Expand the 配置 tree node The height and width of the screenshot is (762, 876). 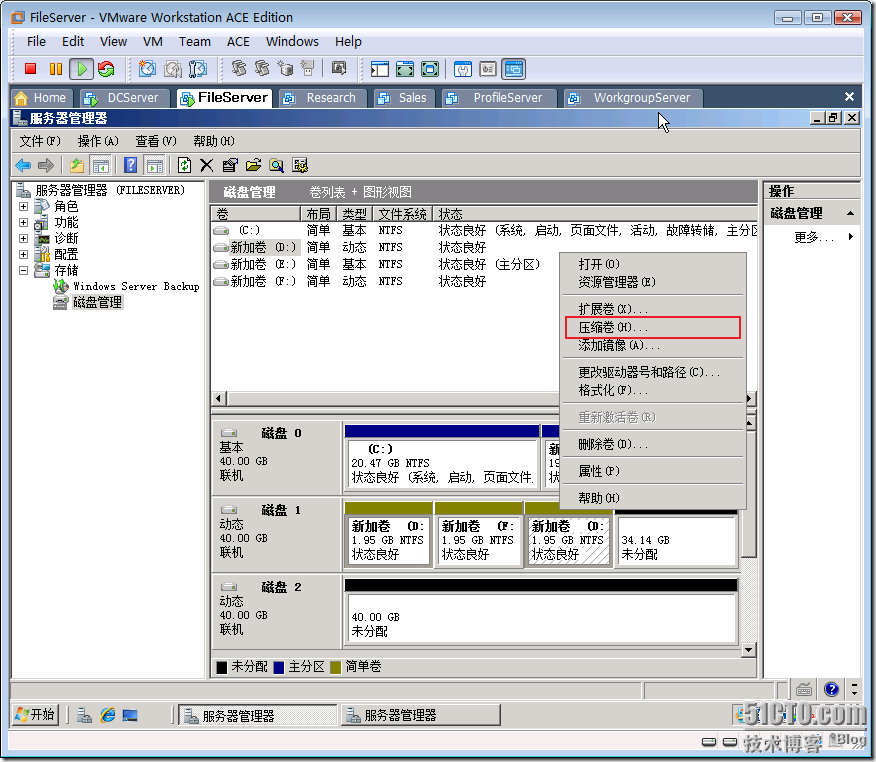point(23,254)
